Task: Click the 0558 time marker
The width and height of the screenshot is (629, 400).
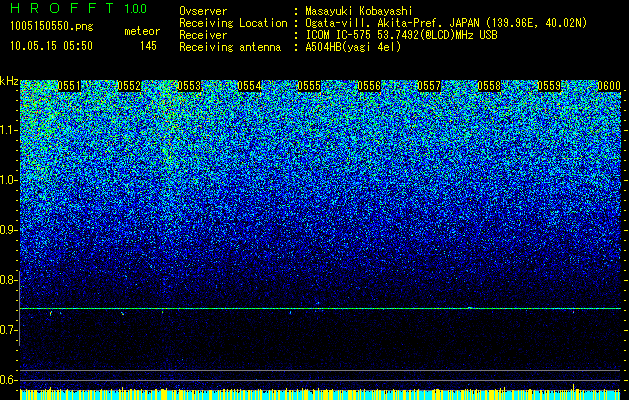Action: (x=489, y=86)
